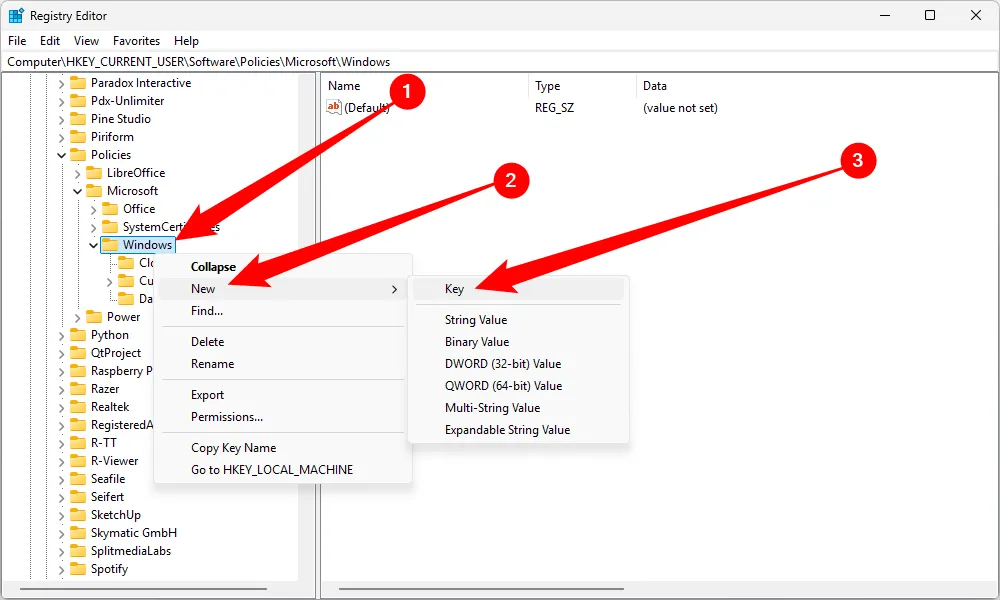Select "Key" from the New submenu
Screen dimensions: 1000x600
[454, 288]
